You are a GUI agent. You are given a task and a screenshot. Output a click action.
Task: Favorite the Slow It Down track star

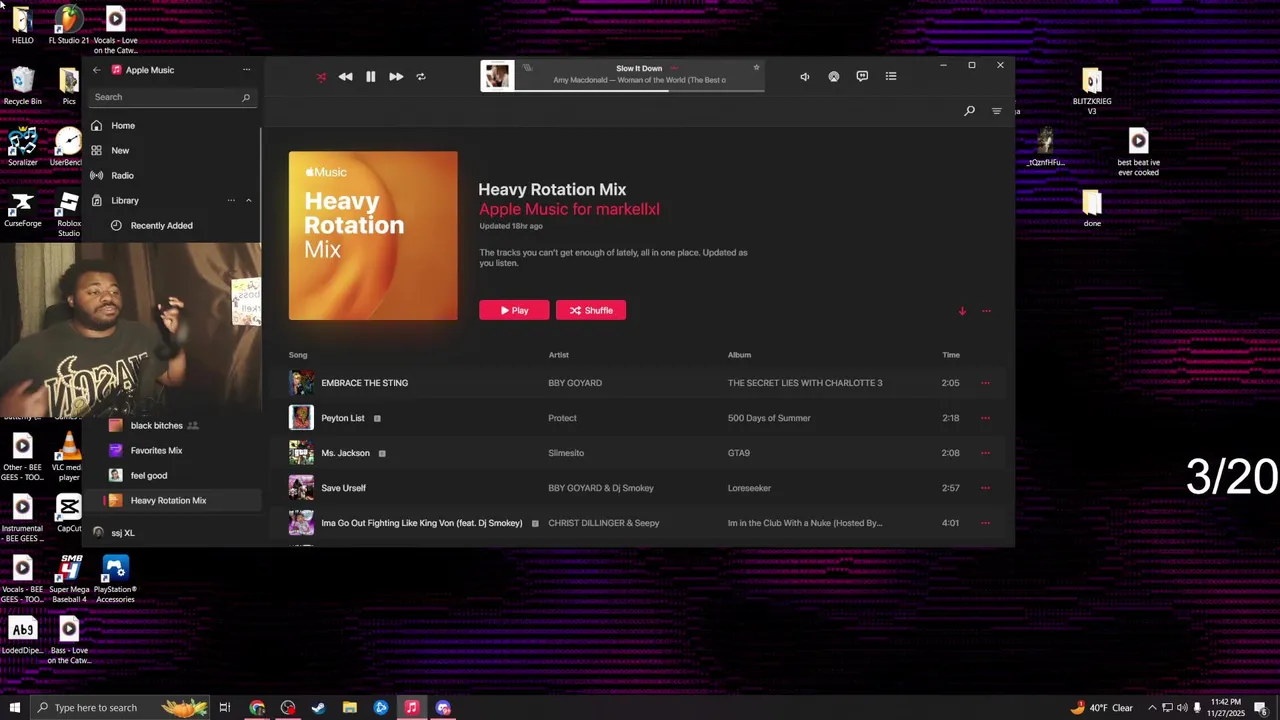click(756, 68)
